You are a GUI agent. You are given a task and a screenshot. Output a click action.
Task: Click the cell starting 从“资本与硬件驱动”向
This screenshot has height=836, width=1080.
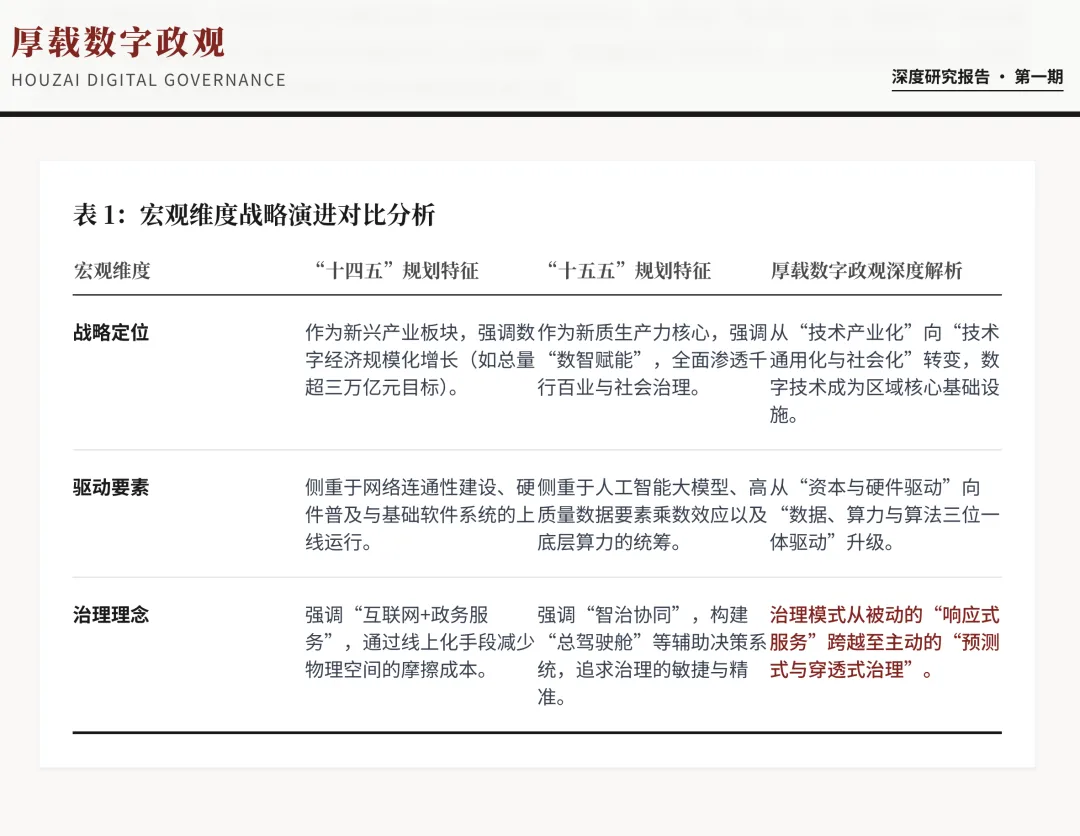point(885,515)
